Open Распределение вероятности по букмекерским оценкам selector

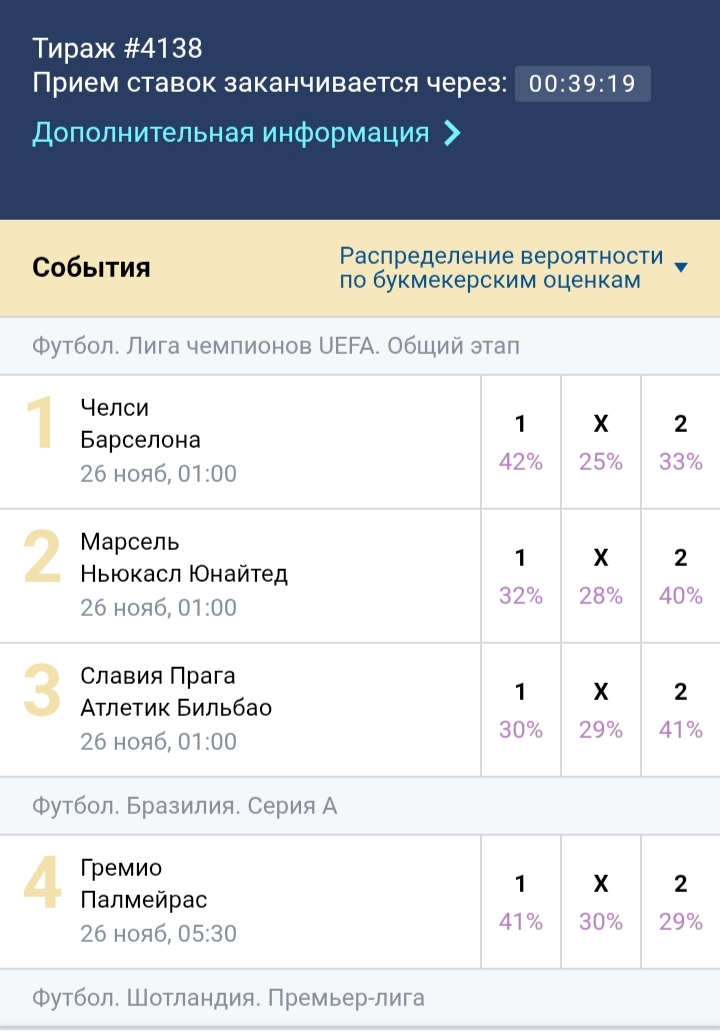(x=501, y=267)
